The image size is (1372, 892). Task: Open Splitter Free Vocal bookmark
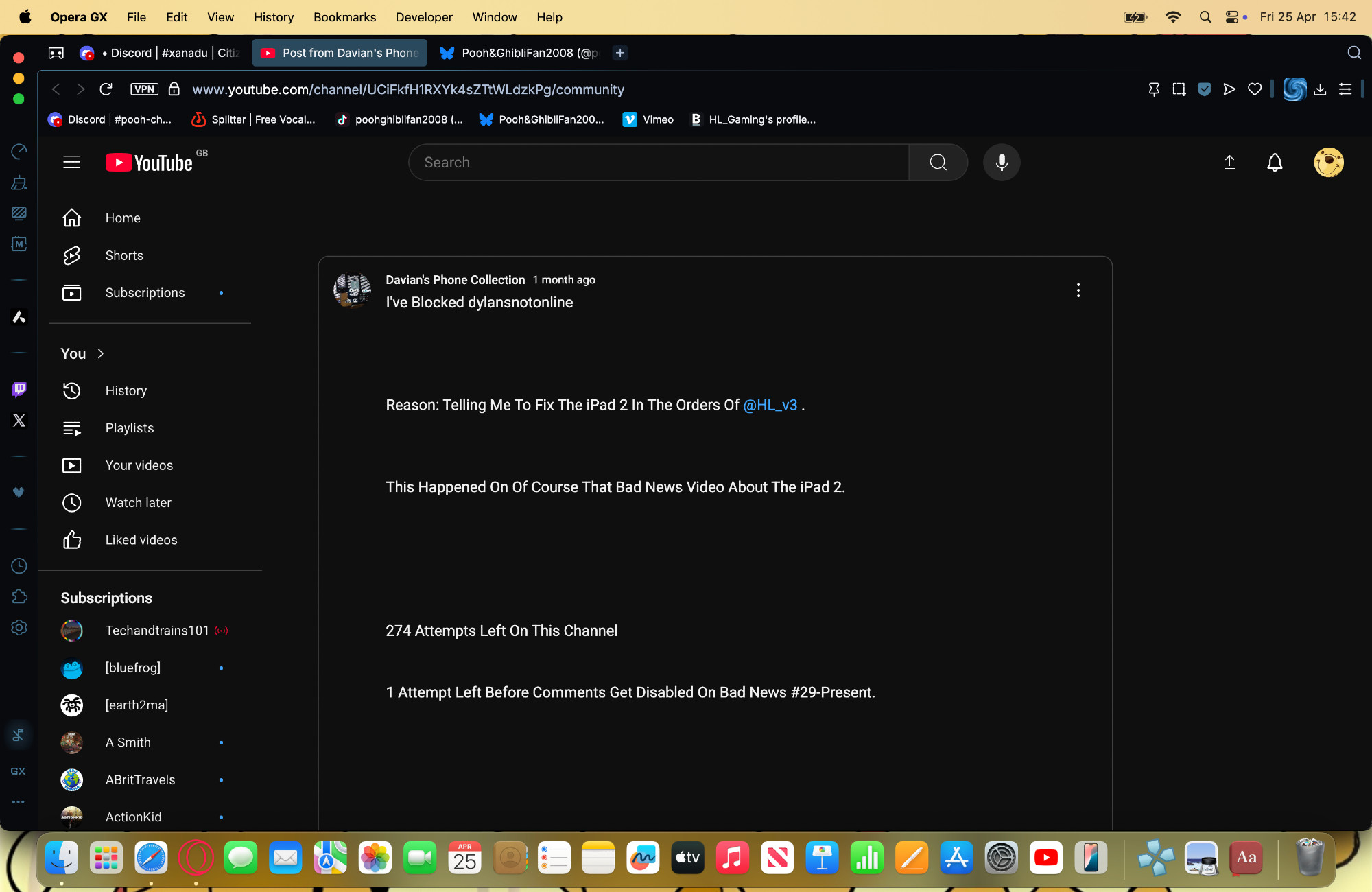click(254, 119)
